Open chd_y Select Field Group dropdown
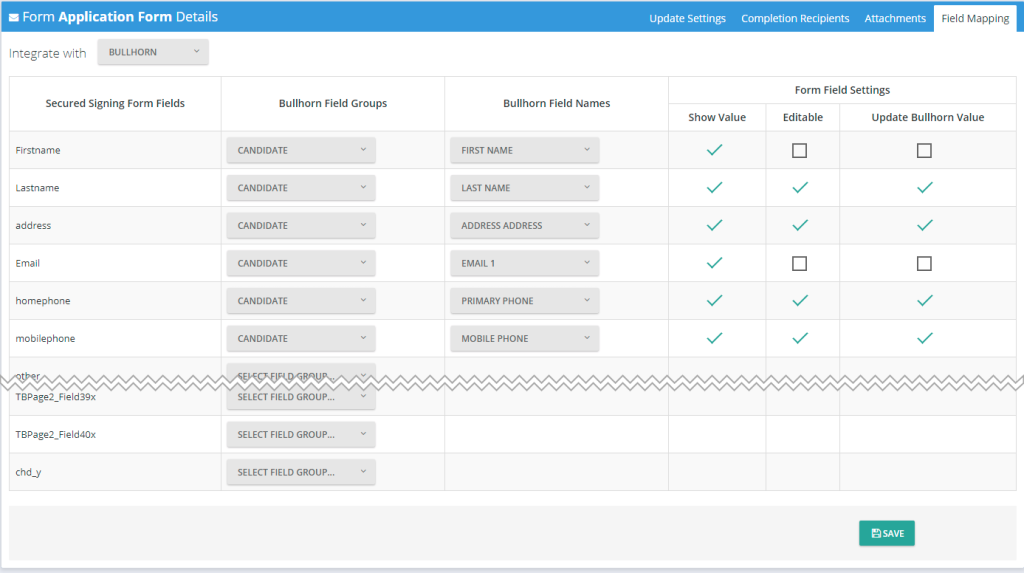1024x573 pixels. (301, 472)
